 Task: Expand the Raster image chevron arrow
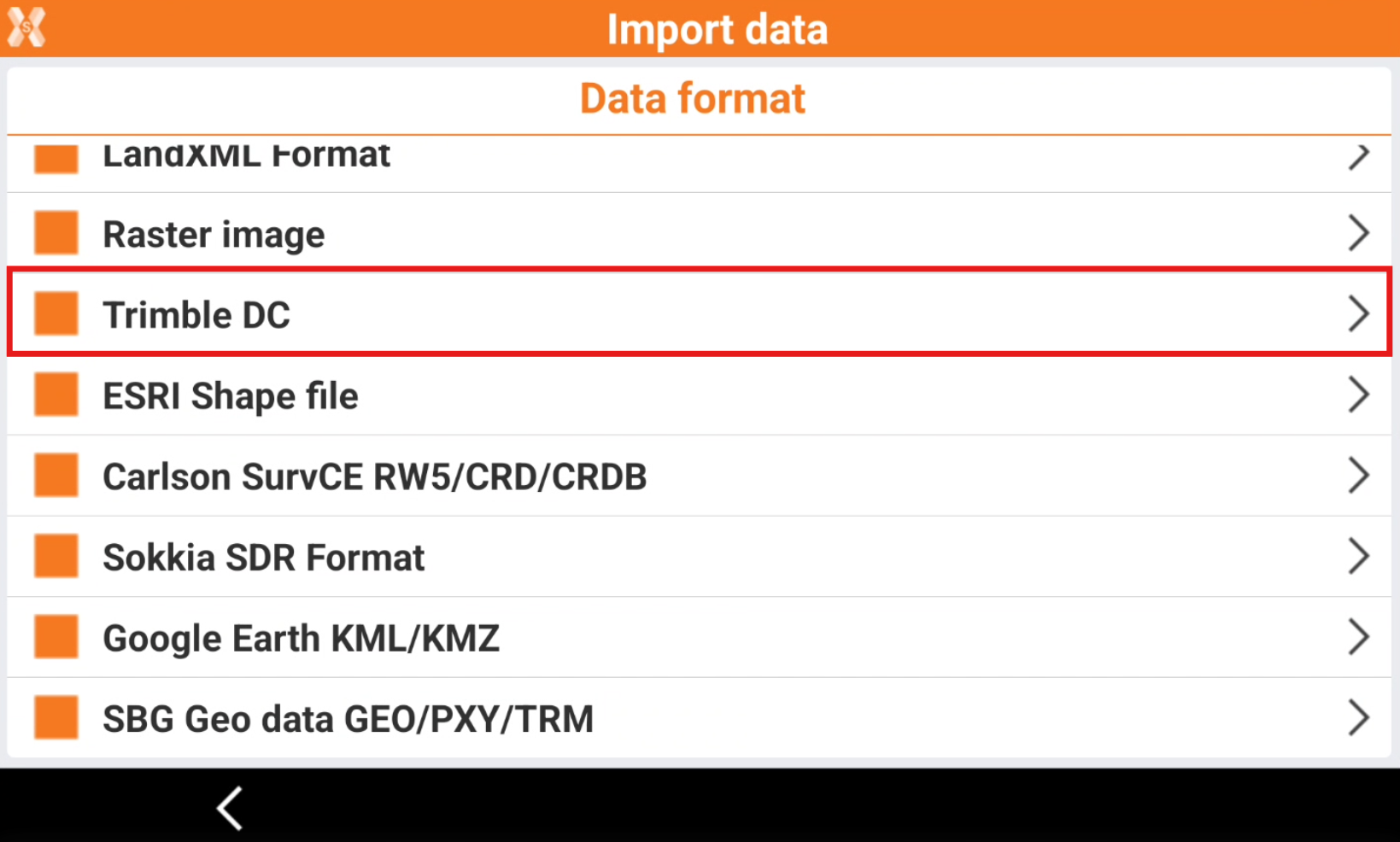point(1358,233)
